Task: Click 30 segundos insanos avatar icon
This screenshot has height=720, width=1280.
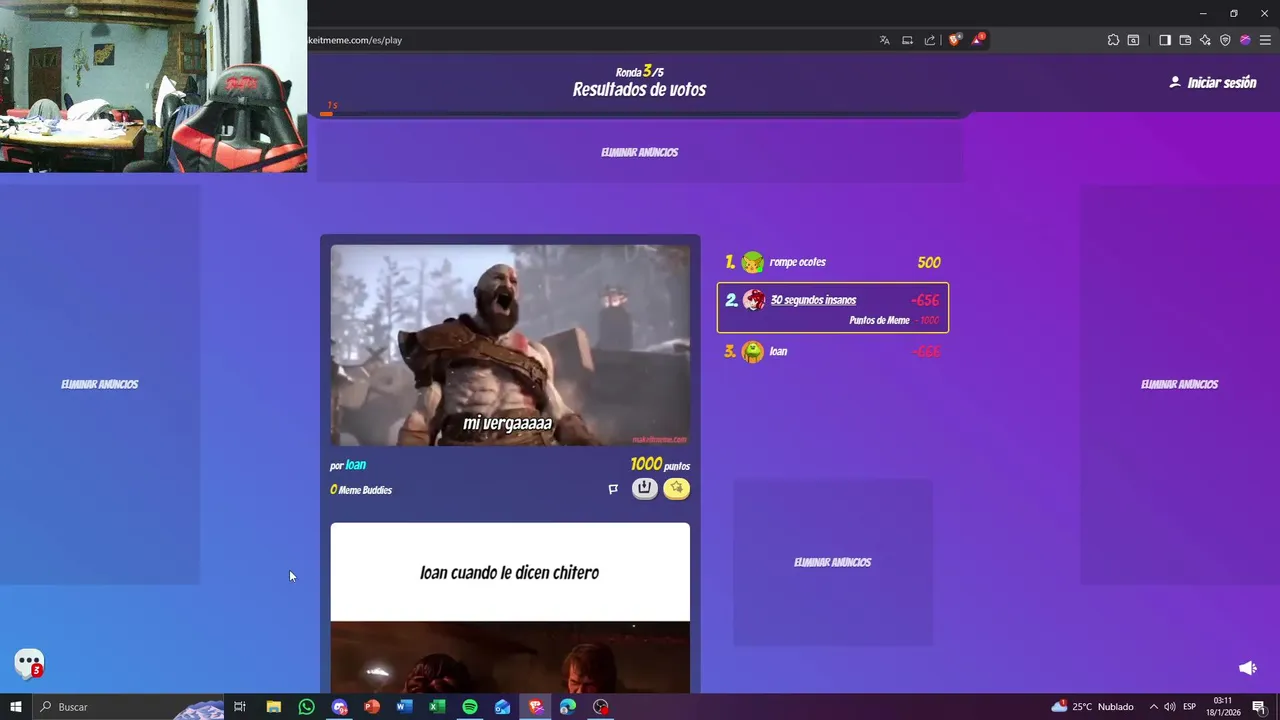Action: pos(754,300)
